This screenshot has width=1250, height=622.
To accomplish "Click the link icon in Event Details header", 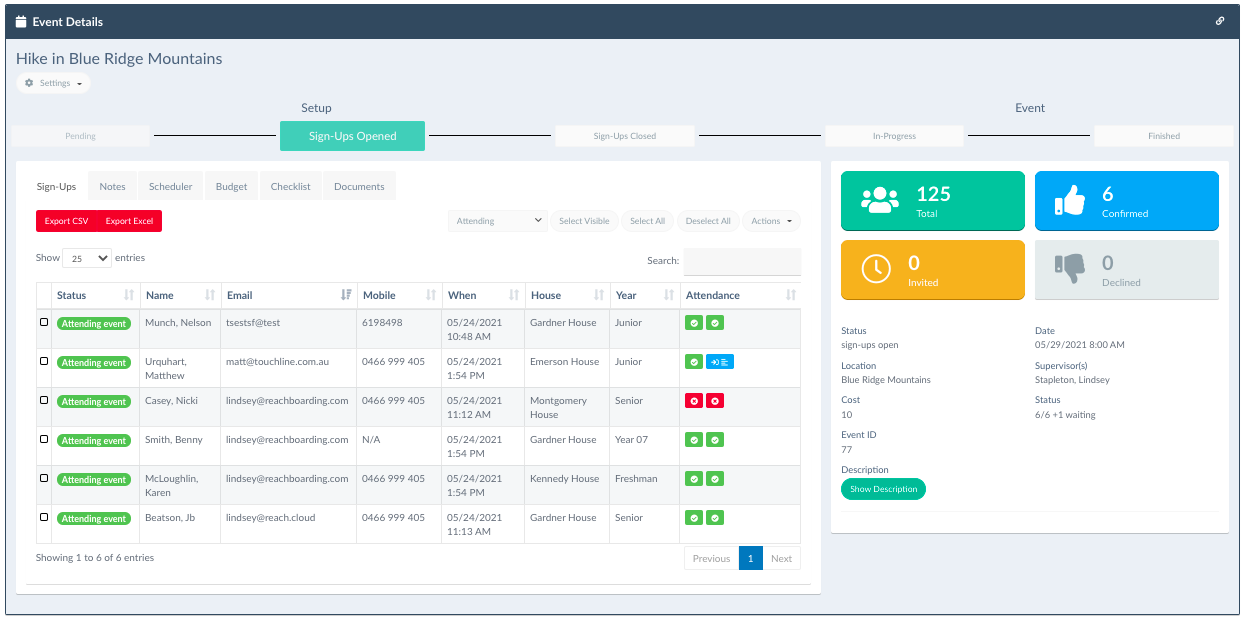I will (x=1220, y=21).
